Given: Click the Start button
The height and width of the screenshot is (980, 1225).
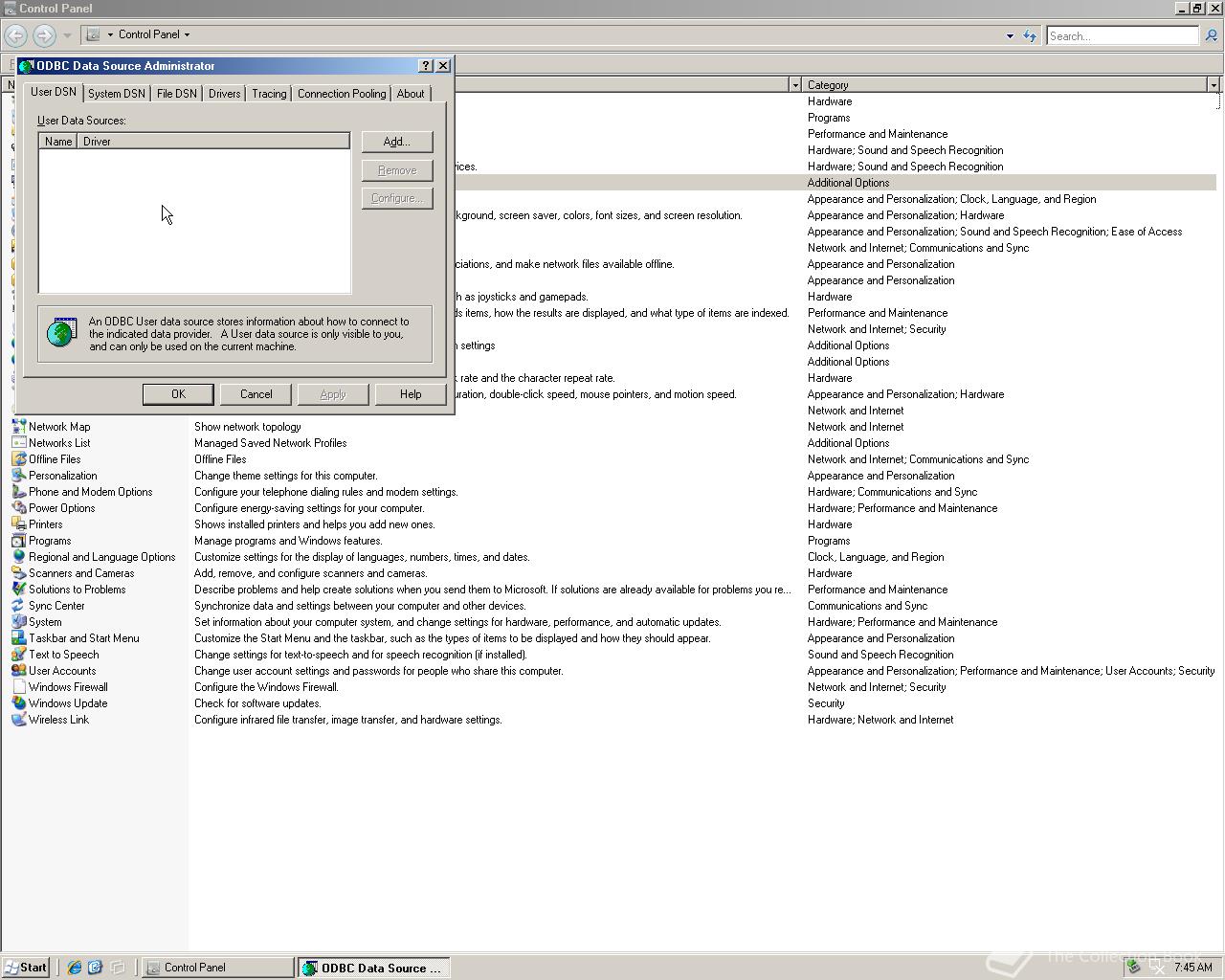Looking at the screenshot, I should tap(26, 968).
